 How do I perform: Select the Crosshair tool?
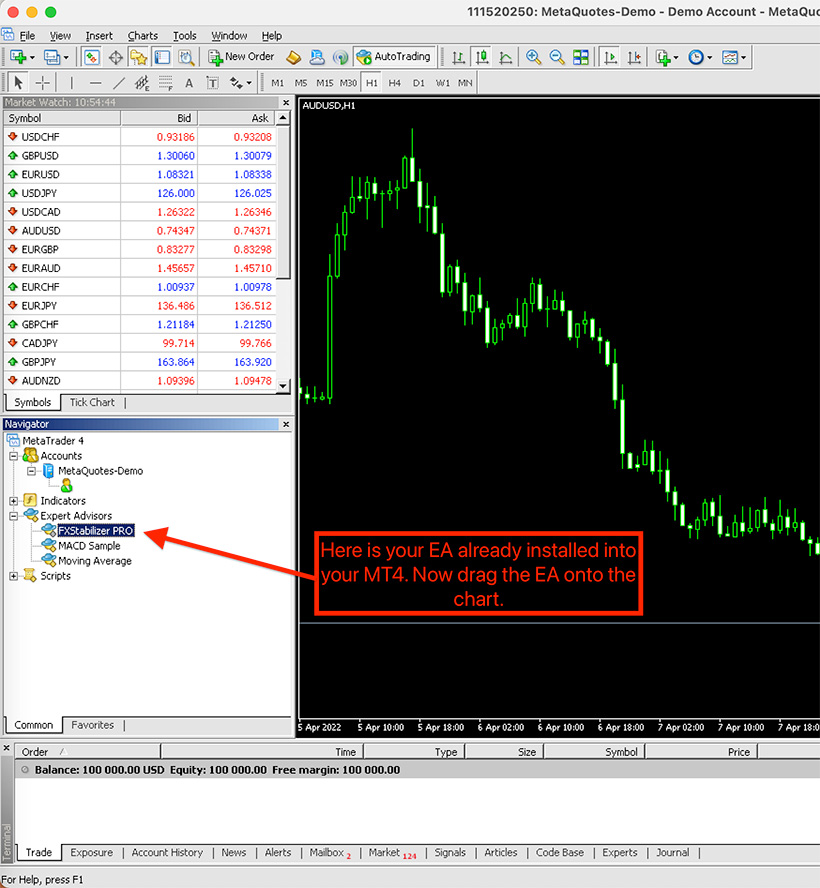point(42,83)
